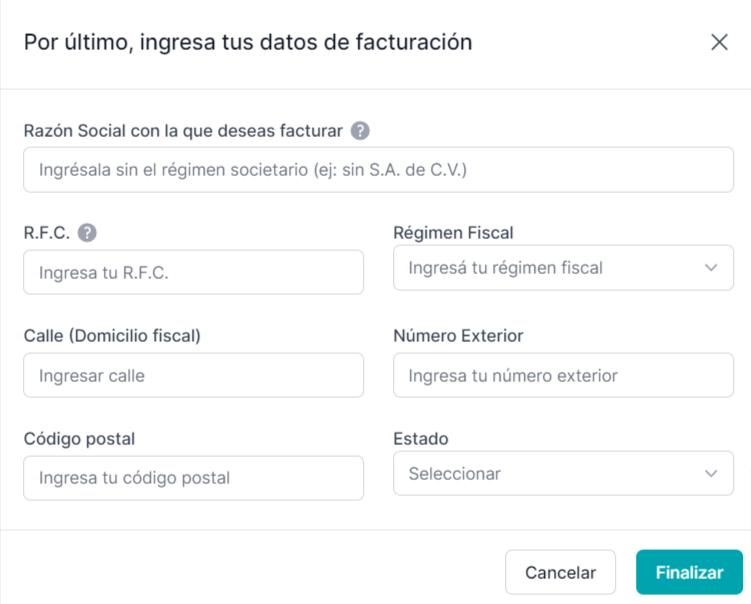
Task: Click the question mark icon beside R.F.C.
Action: (x=87, y=233)
